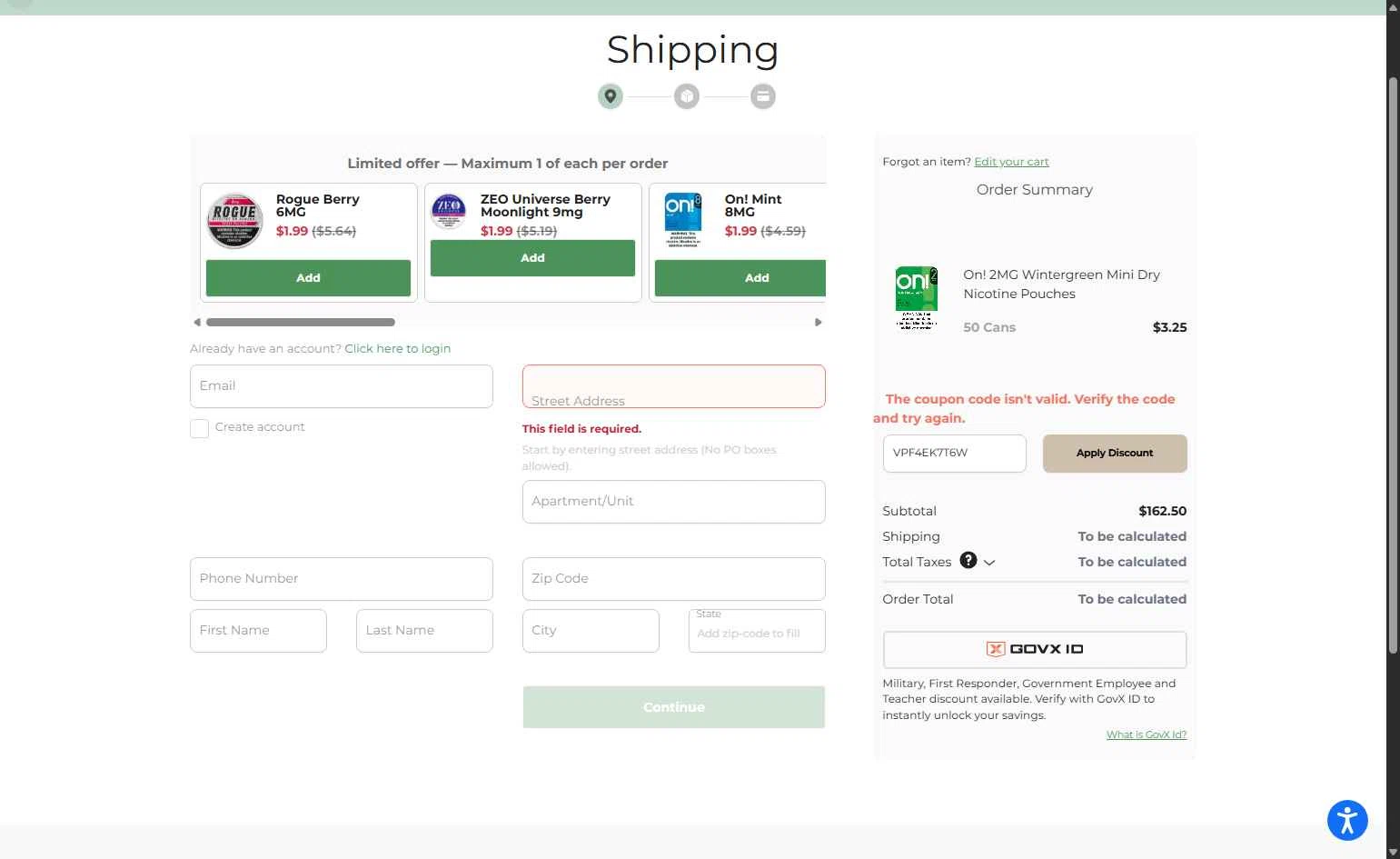Add Rogue Berry 6MG to order

coord(308,278)
